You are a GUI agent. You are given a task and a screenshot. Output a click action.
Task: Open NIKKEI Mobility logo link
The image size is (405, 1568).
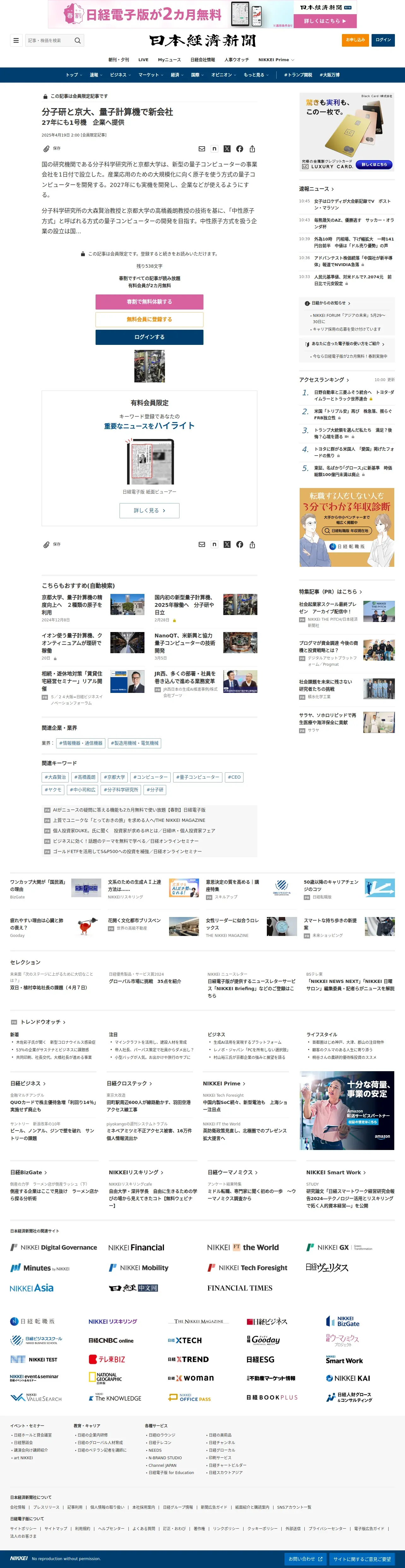138,1268
